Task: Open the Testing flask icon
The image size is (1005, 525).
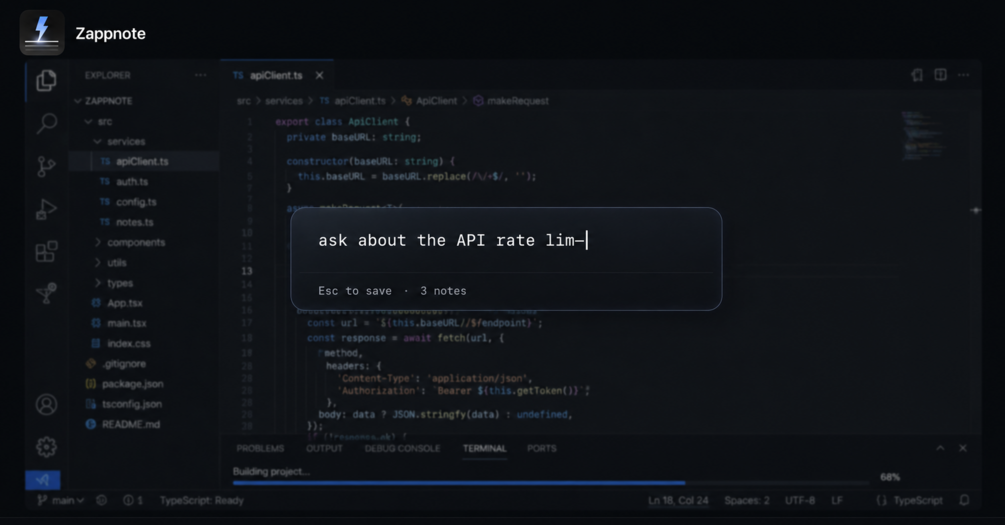Action: pos(46,294)
